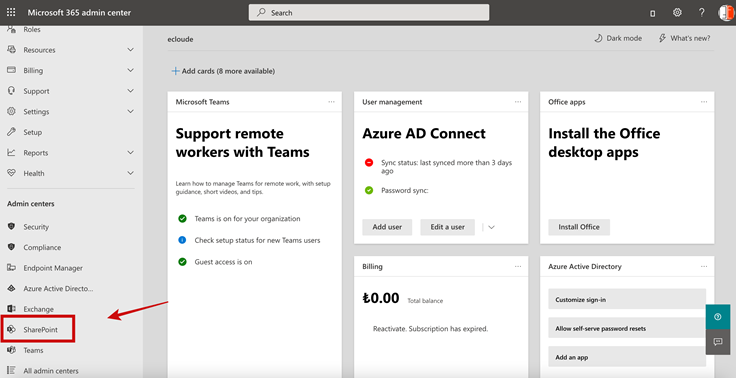Click the Billing card icon in sidebar

11,70
